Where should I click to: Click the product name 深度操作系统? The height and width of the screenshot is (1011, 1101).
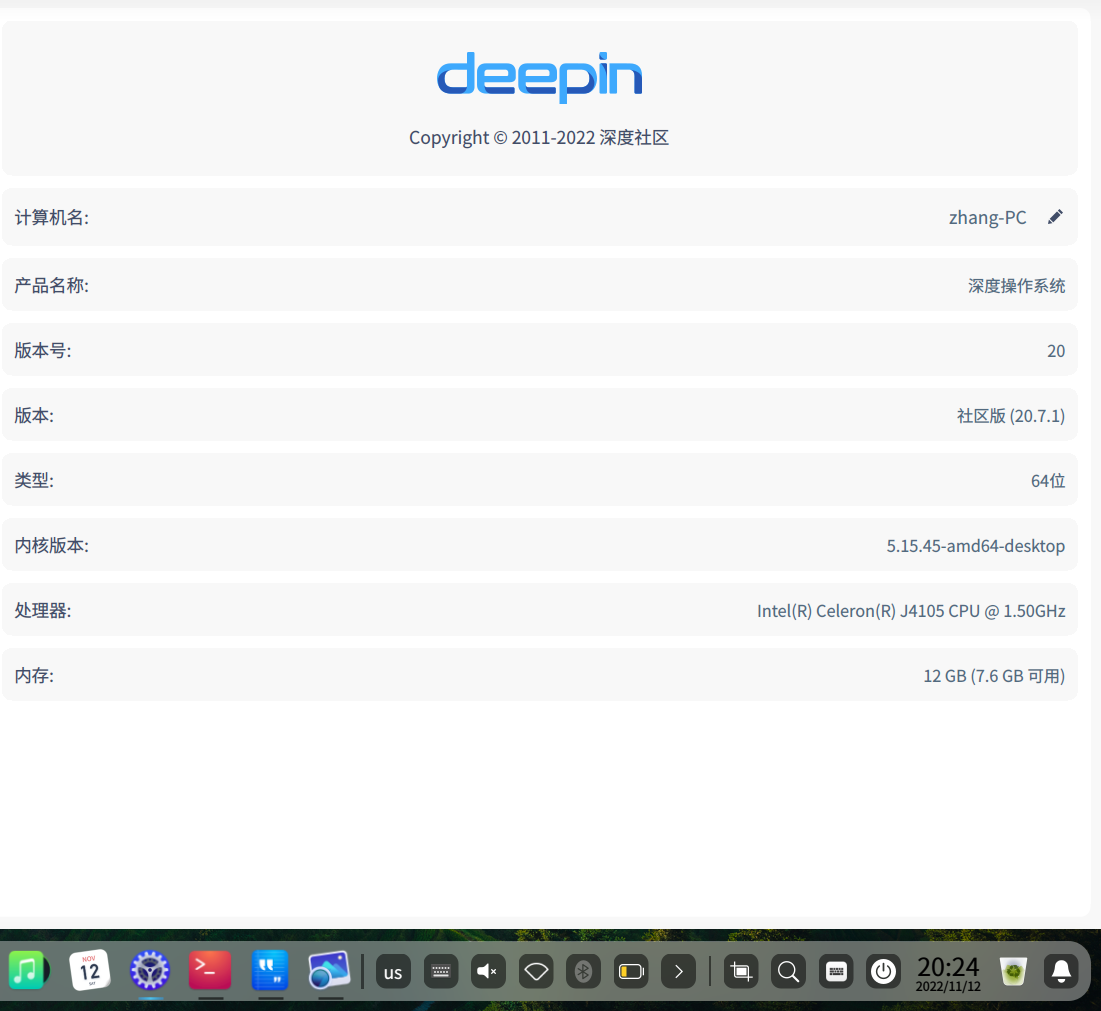point(1016,286)
